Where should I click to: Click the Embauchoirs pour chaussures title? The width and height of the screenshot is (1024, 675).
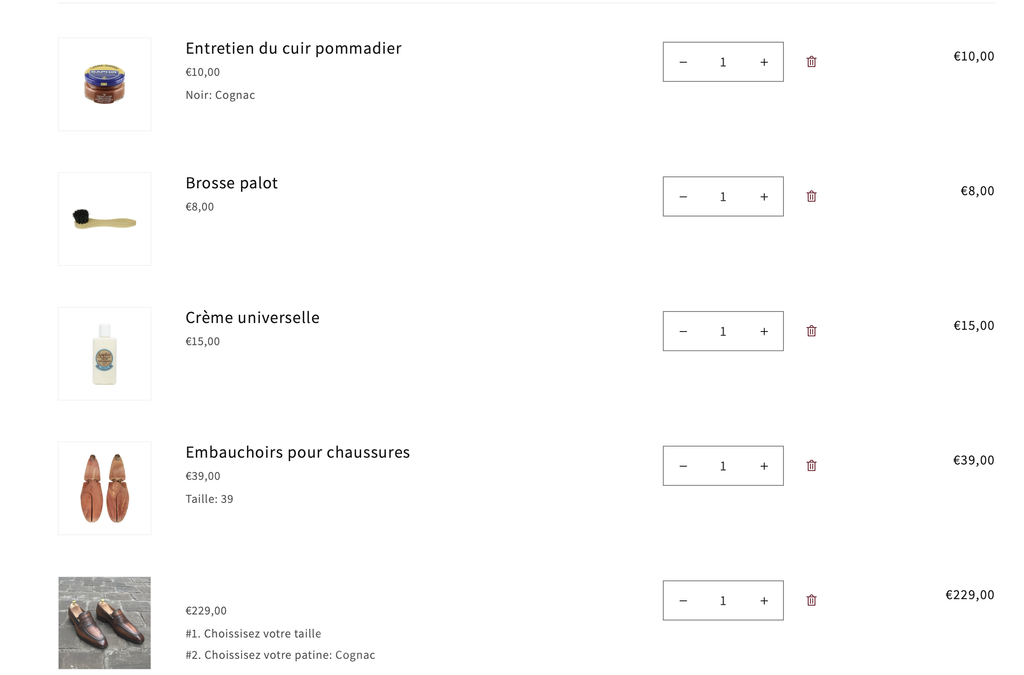(297, 452)
